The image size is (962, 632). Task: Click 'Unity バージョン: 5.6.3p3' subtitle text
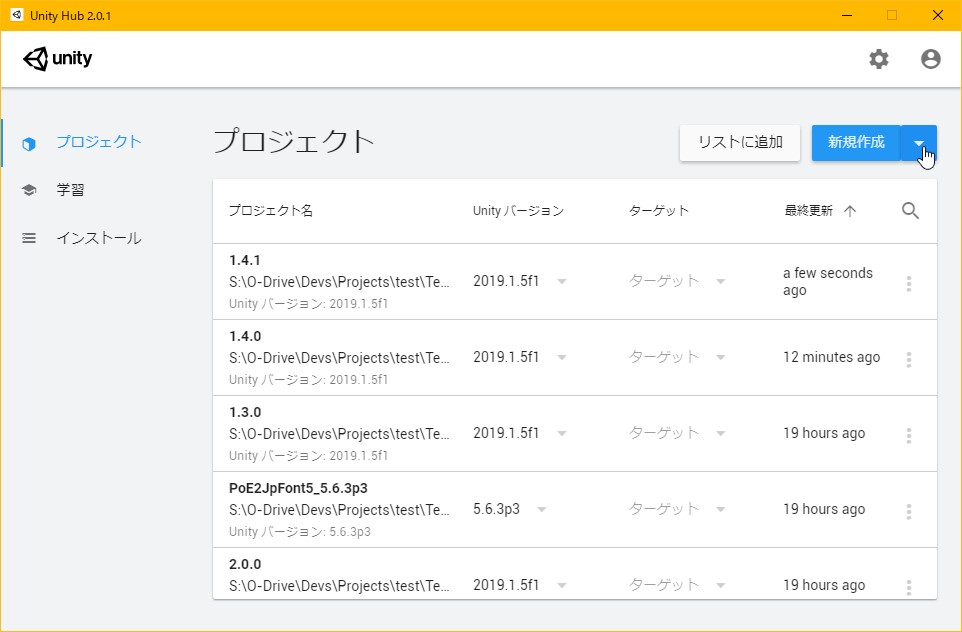[299, 531]
